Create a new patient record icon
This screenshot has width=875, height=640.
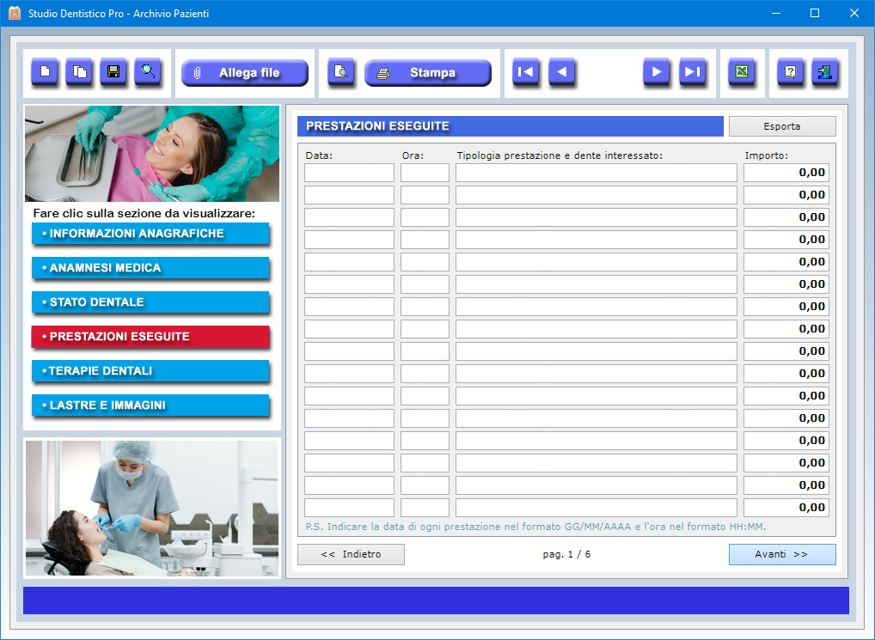pos(45,72)
